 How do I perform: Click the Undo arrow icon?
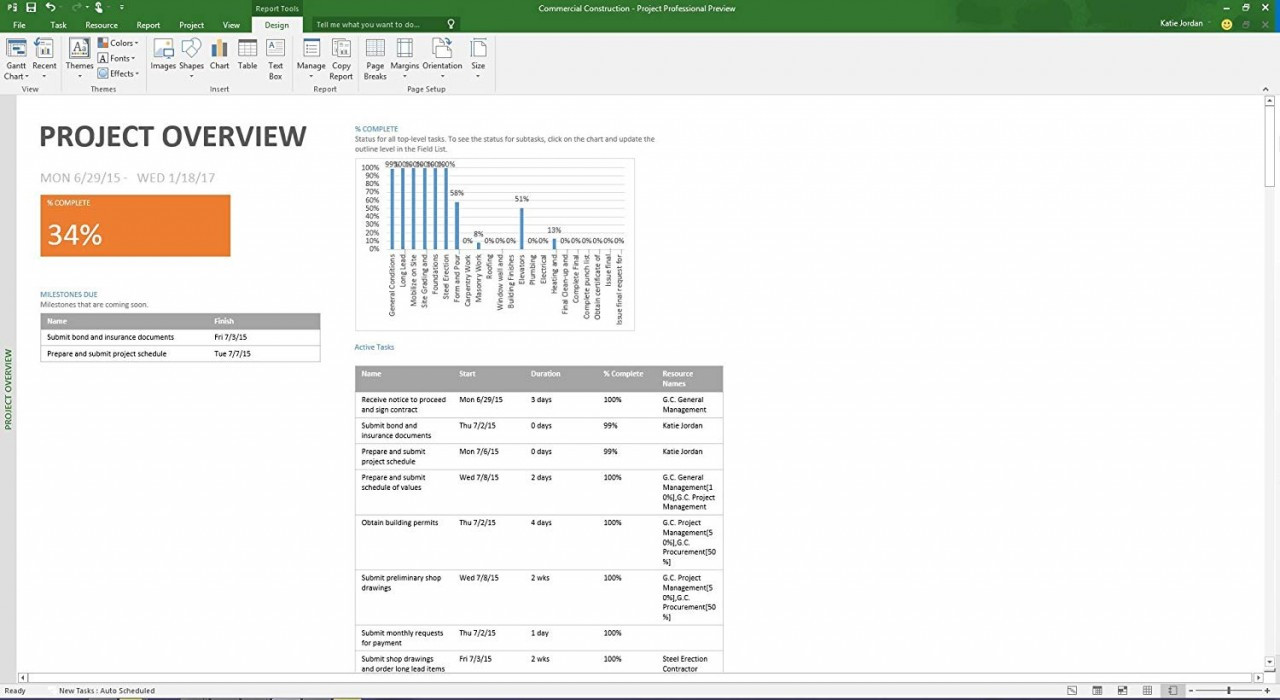tap(50, 8)
